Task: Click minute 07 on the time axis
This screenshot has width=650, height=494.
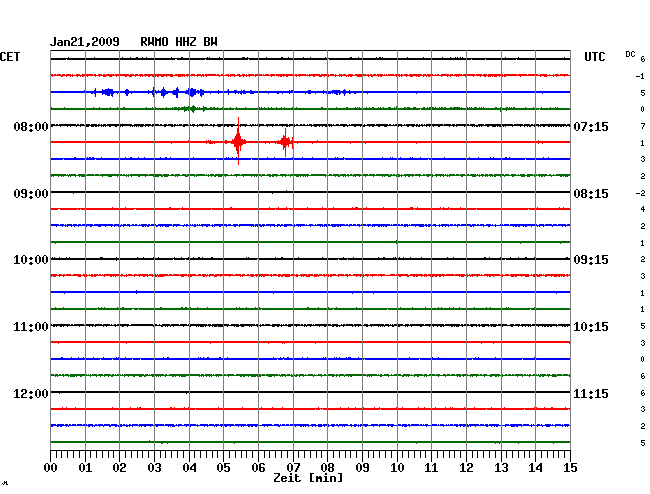Action: [293, 468]
